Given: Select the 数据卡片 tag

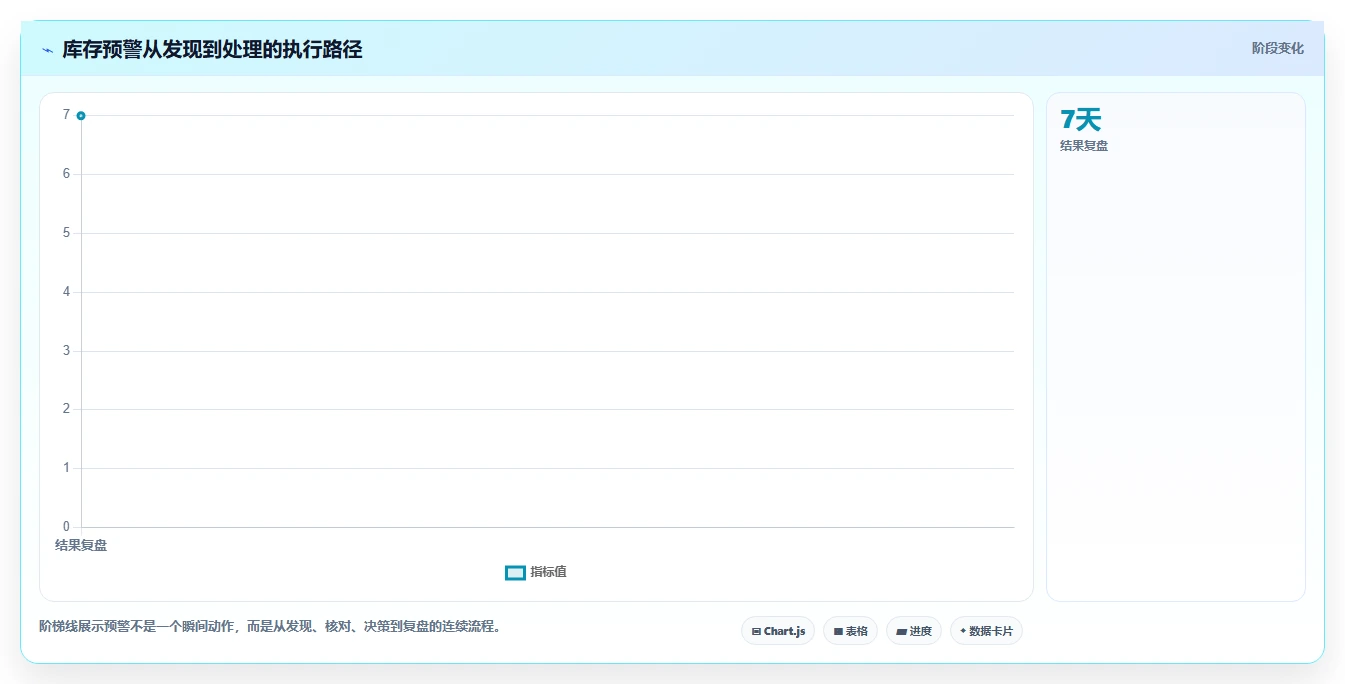Looking at the screenshot, I should coord(986,631).
